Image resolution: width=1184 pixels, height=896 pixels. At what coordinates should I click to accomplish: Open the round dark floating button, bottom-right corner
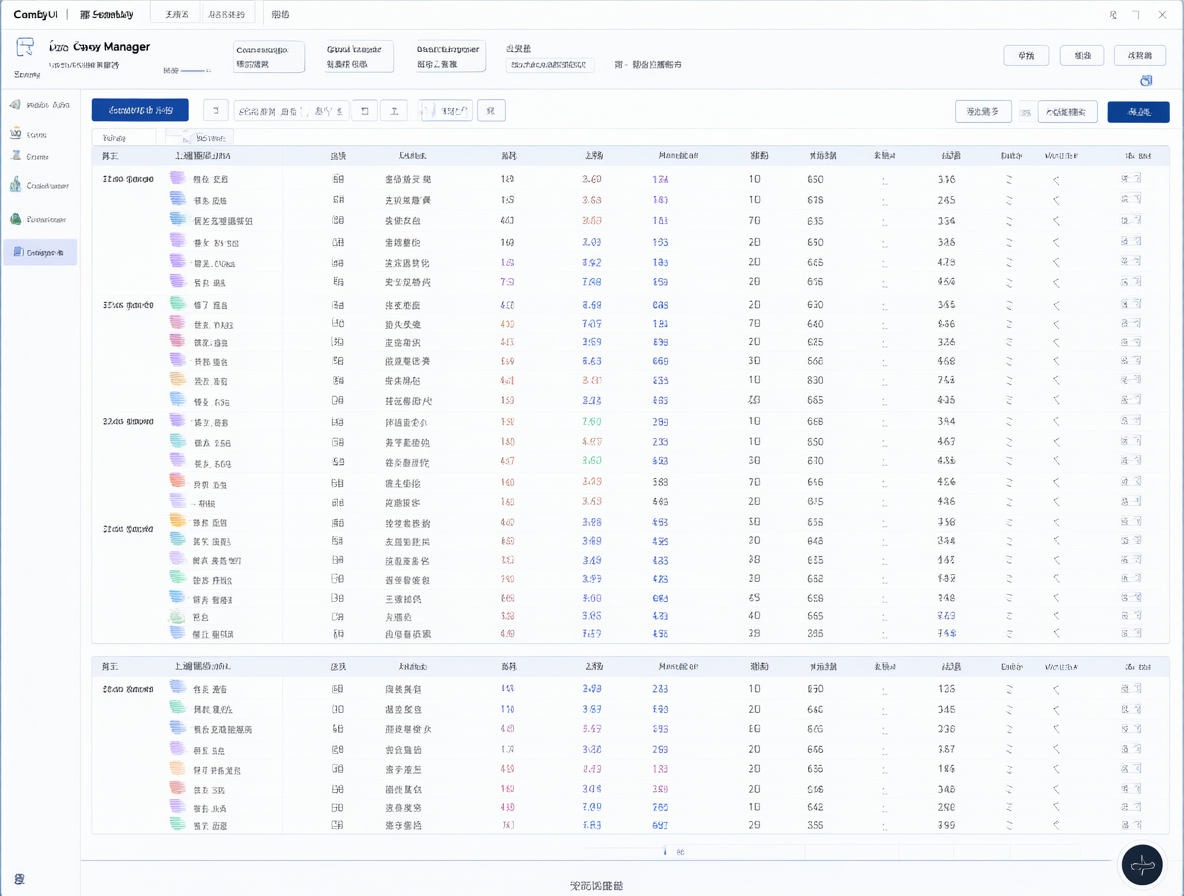(1142, 864)
